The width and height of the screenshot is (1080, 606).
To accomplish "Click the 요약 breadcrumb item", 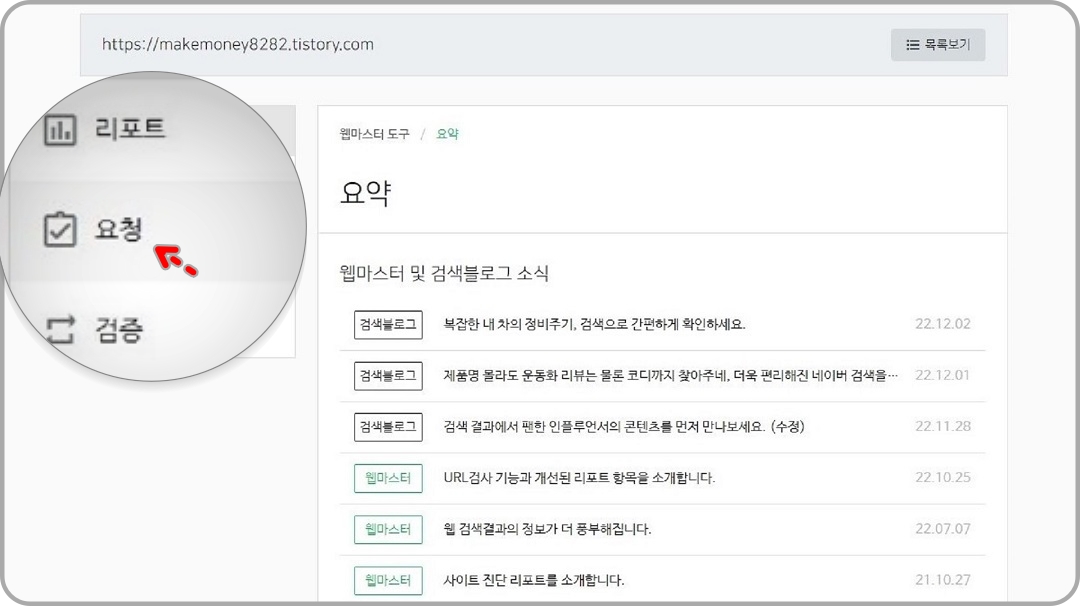I will 447,134.
